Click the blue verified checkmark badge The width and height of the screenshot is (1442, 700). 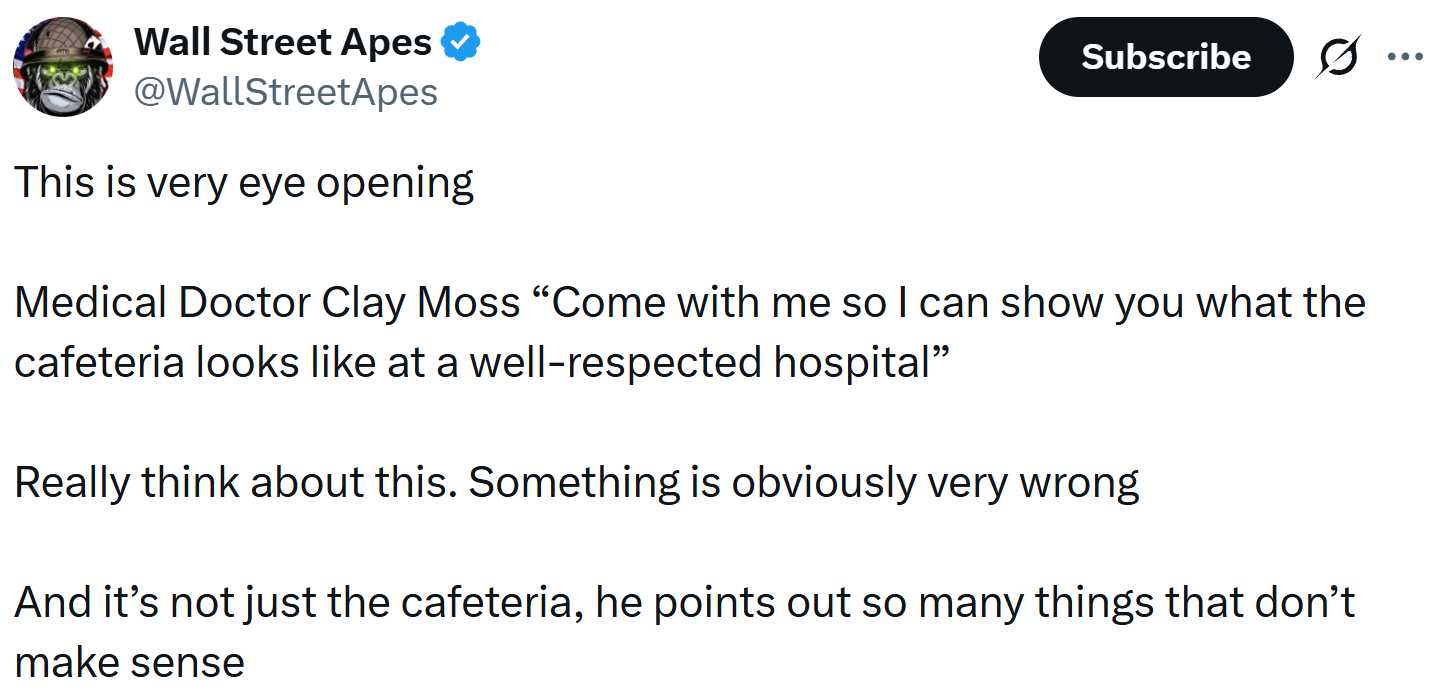[x=461, y=42]
